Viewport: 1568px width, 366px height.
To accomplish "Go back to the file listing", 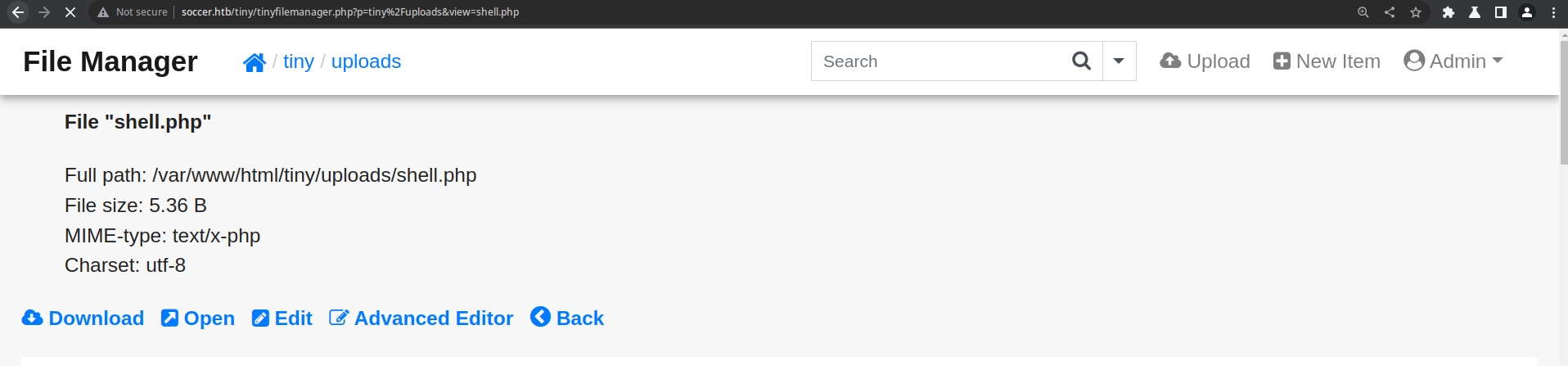I will pyautogui.click(x=567, y=318).
